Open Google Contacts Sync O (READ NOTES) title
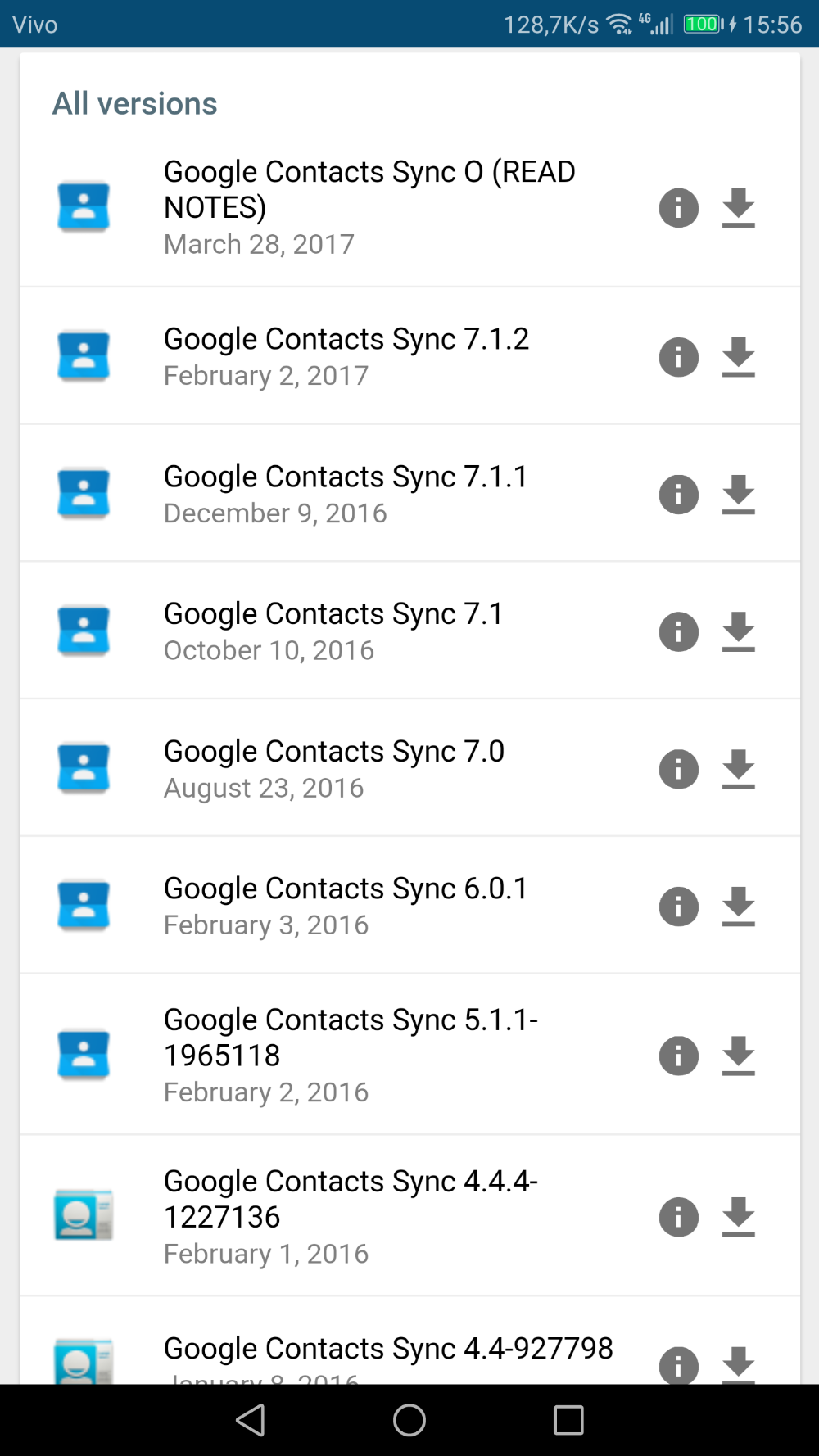 [x=369, y=189]
